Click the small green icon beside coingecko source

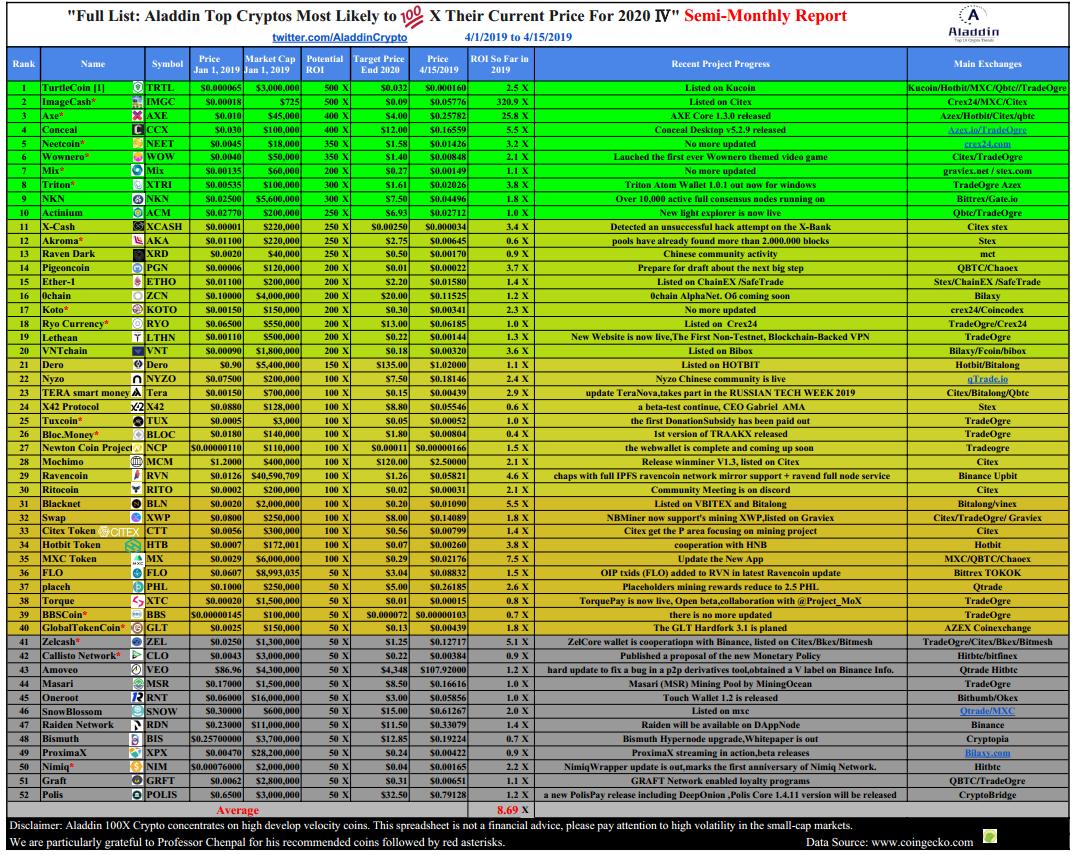click(x=989, y=836)
